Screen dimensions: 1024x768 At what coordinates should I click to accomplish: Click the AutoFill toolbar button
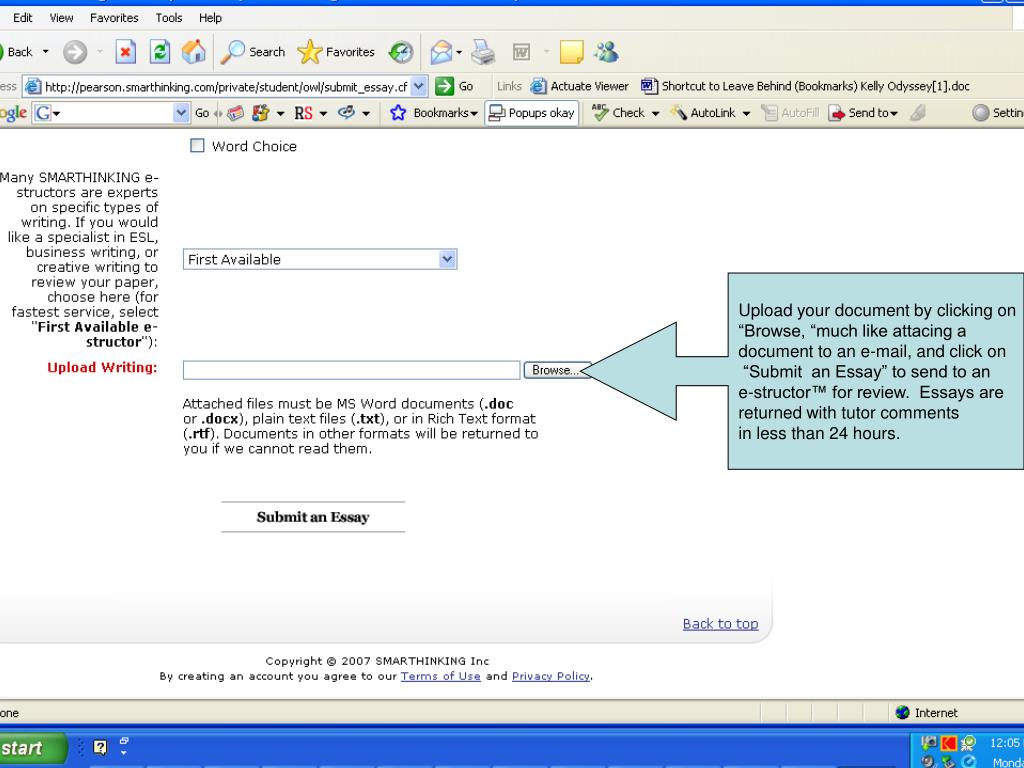click(x=790, y=113)
